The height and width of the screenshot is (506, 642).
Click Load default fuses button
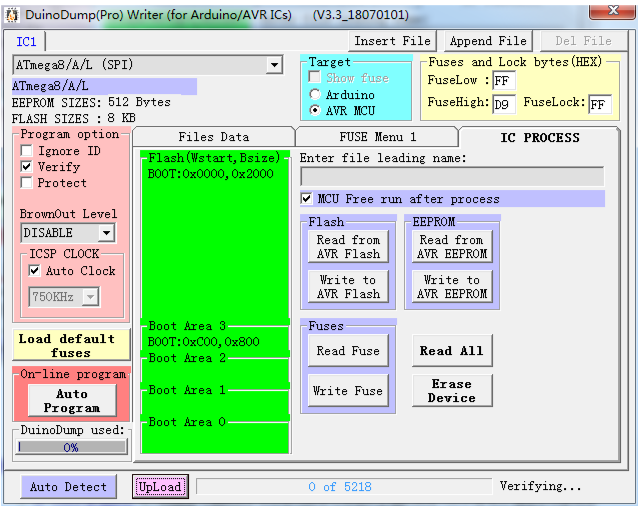[x=71, y=346]
